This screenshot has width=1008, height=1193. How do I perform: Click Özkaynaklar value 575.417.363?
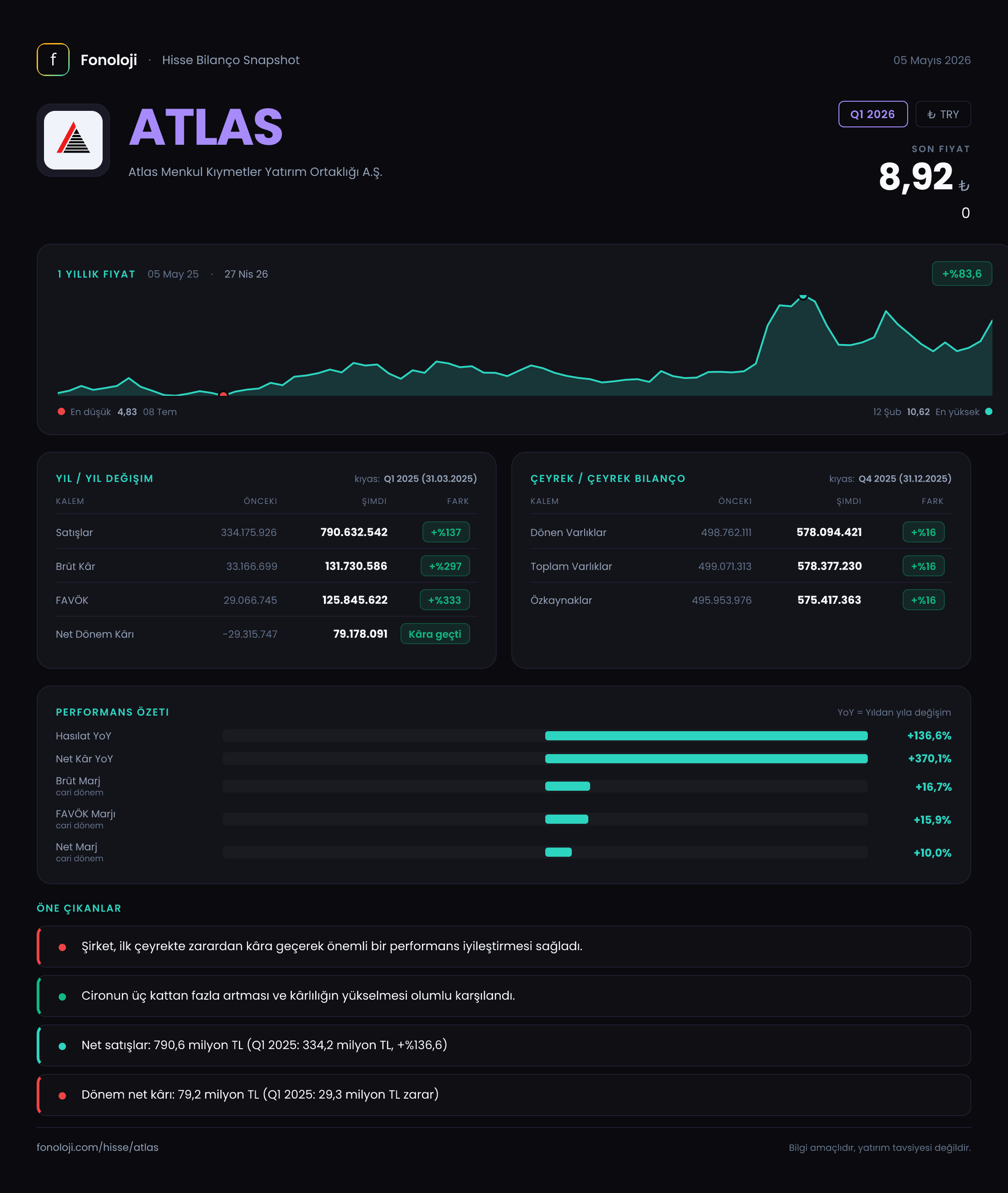(829, 600)
